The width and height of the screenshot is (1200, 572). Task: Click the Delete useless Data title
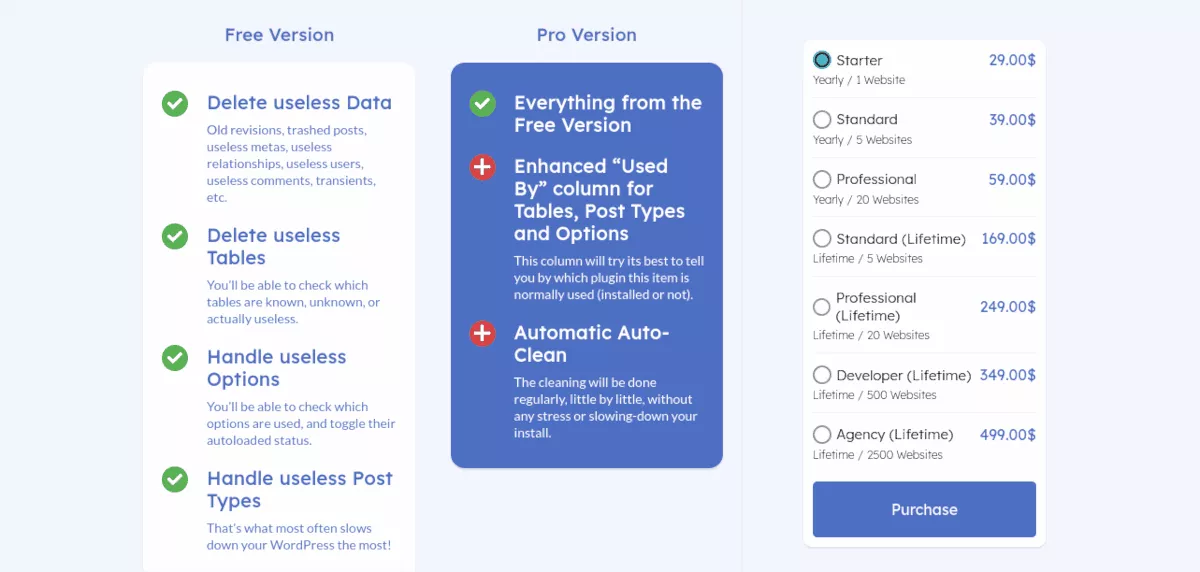pyautogui.click(x=299, y=103)
